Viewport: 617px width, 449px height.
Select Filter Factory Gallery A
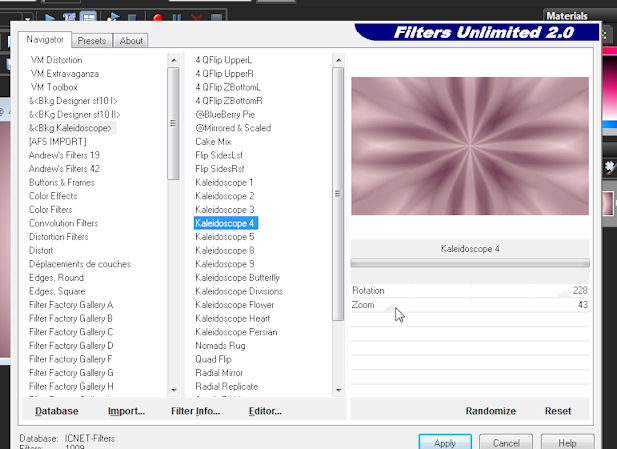coord(71,305)
